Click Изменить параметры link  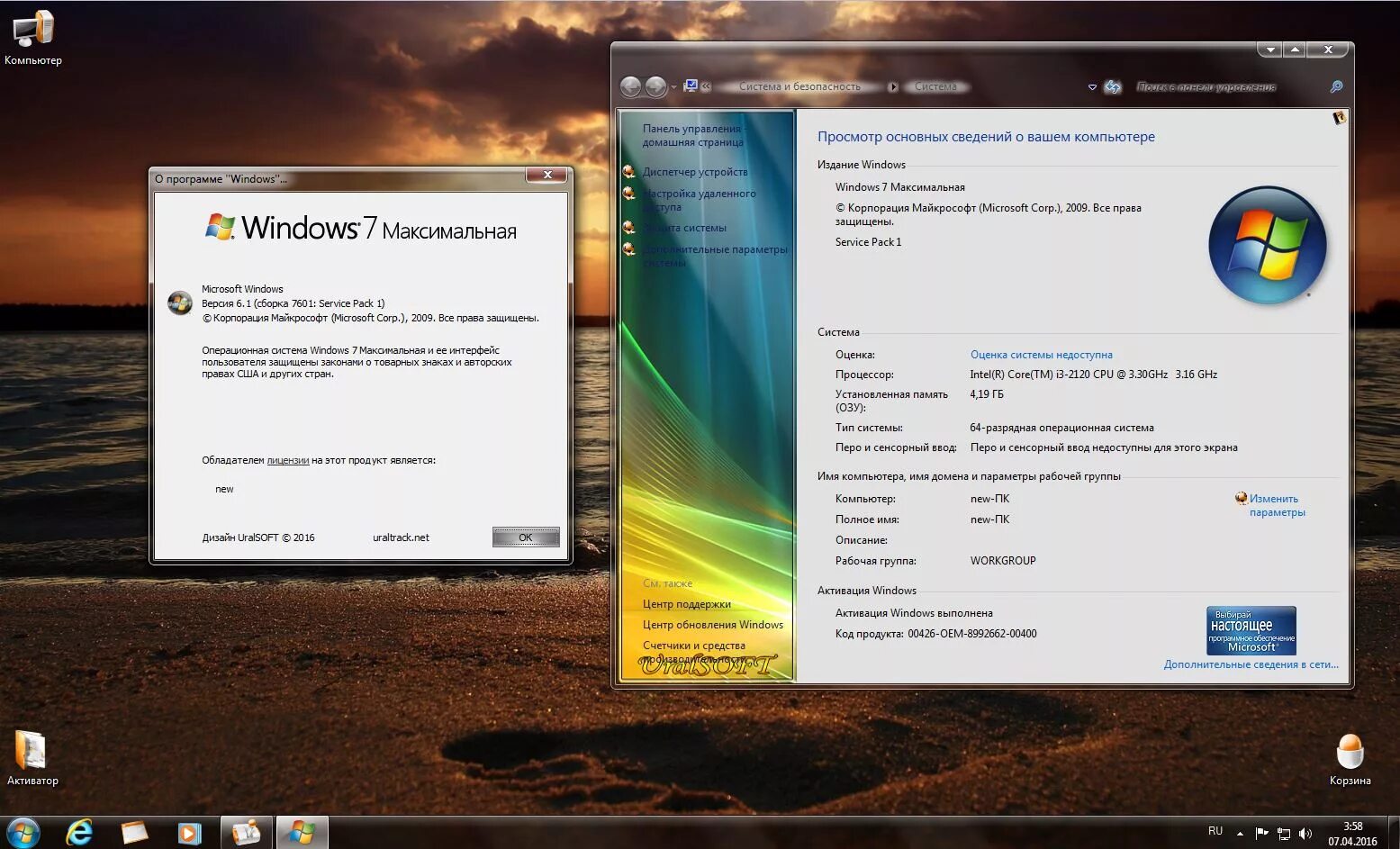click(1277, 505)
